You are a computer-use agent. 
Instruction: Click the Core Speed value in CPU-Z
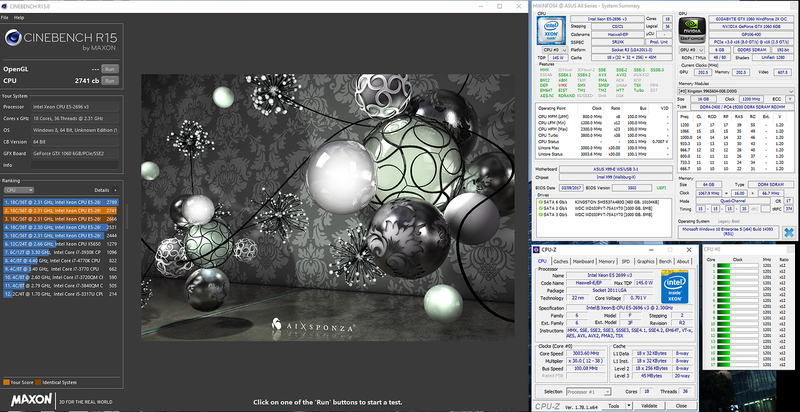587,353
